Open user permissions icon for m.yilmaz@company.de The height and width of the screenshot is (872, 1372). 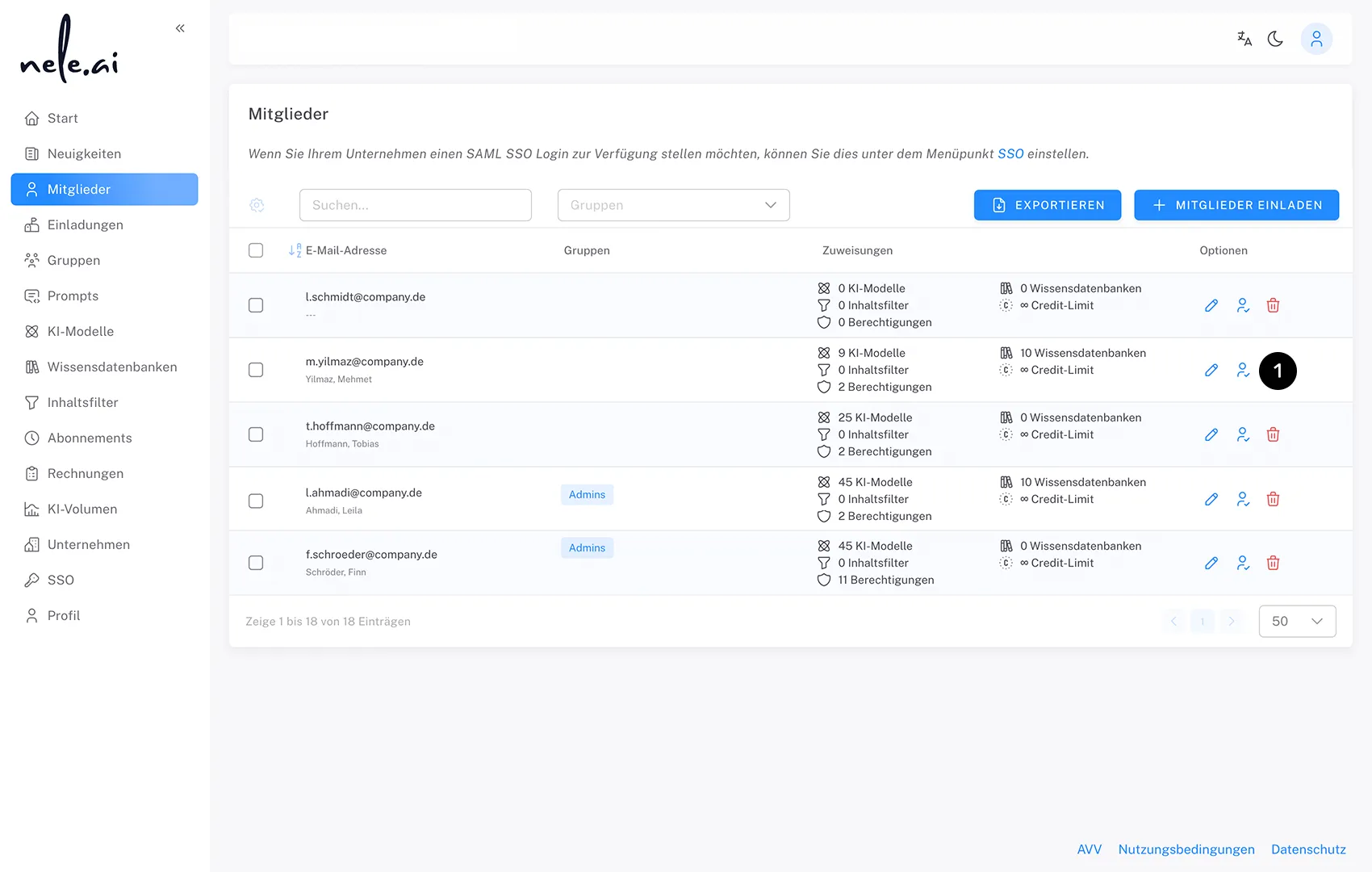coord(1242,370)
